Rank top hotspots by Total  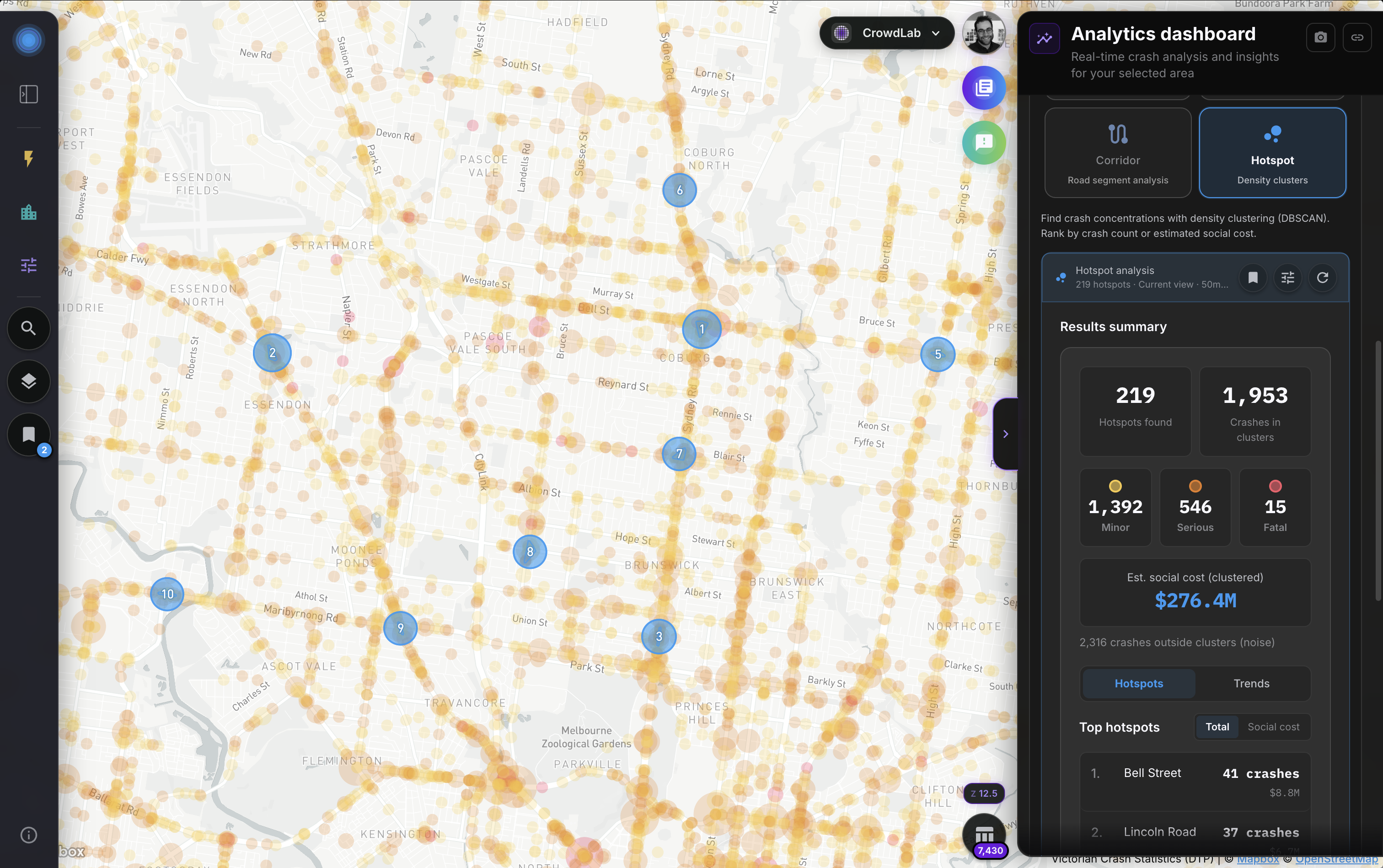click(1217, 727)
